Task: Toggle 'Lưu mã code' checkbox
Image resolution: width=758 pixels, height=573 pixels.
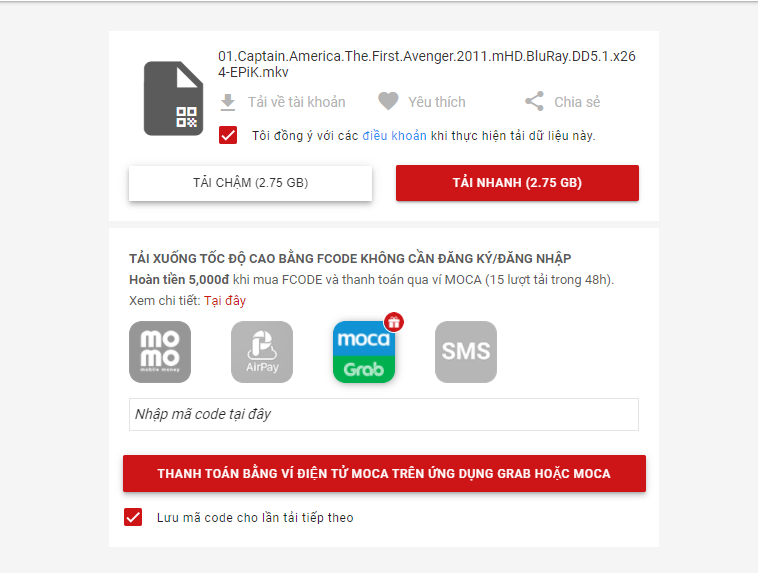Action: [x=133, y=517]
